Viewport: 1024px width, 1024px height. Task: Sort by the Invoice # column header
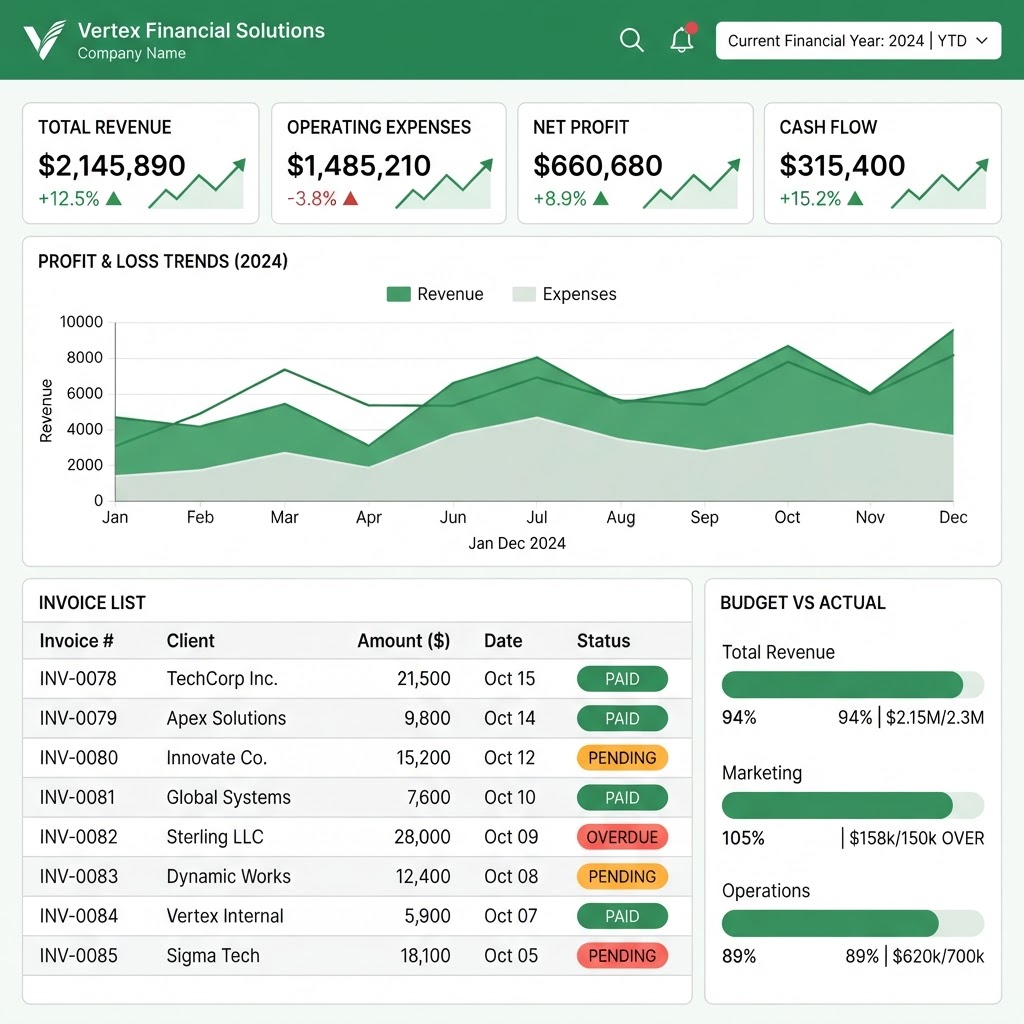coord(76,641)
